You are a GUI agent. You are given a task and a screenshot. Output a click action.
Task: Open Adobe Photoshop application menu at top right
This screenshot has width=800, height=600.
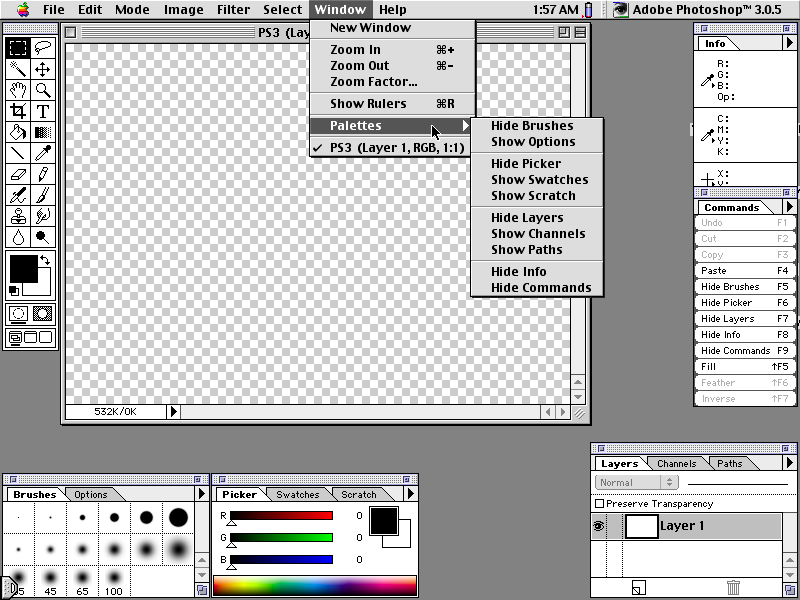point(697,9)
